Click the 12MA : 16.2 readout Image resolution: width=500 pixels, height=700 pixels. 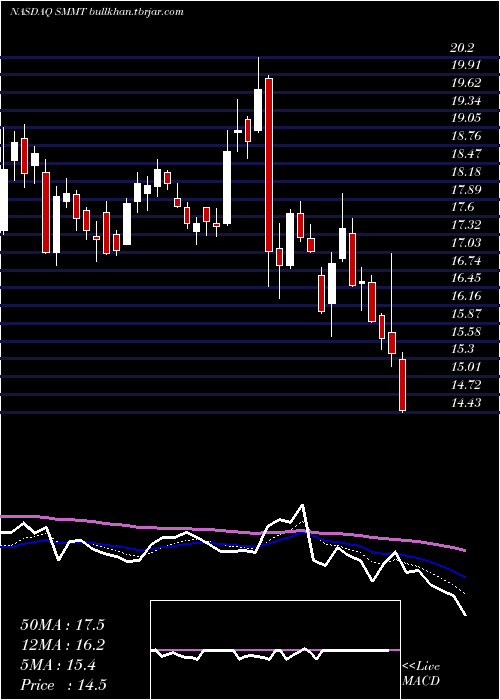pos(62,645)
